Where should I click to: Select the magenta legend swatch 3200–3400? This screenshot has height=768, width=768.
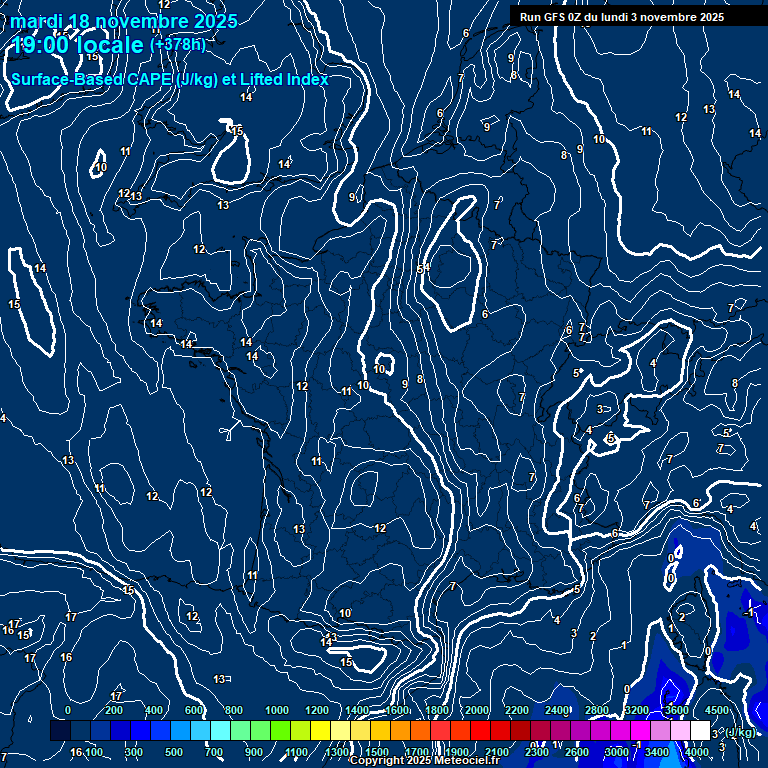641,730
